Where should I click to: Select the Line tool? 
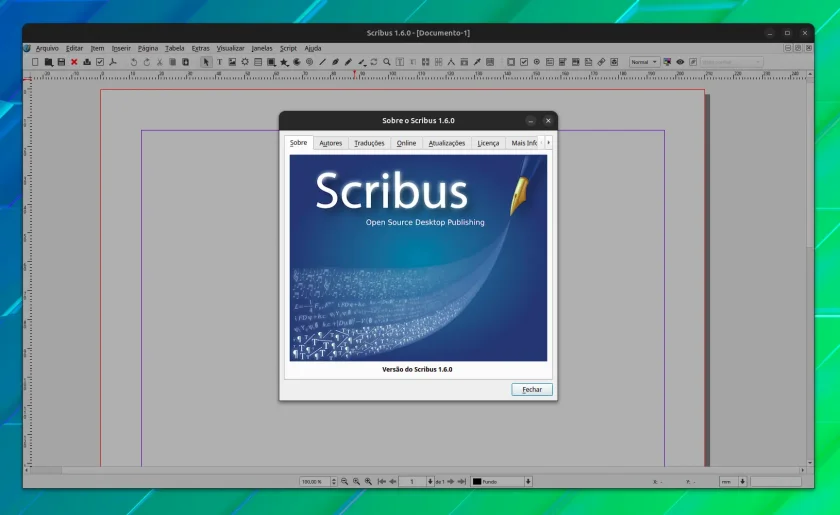322,62
